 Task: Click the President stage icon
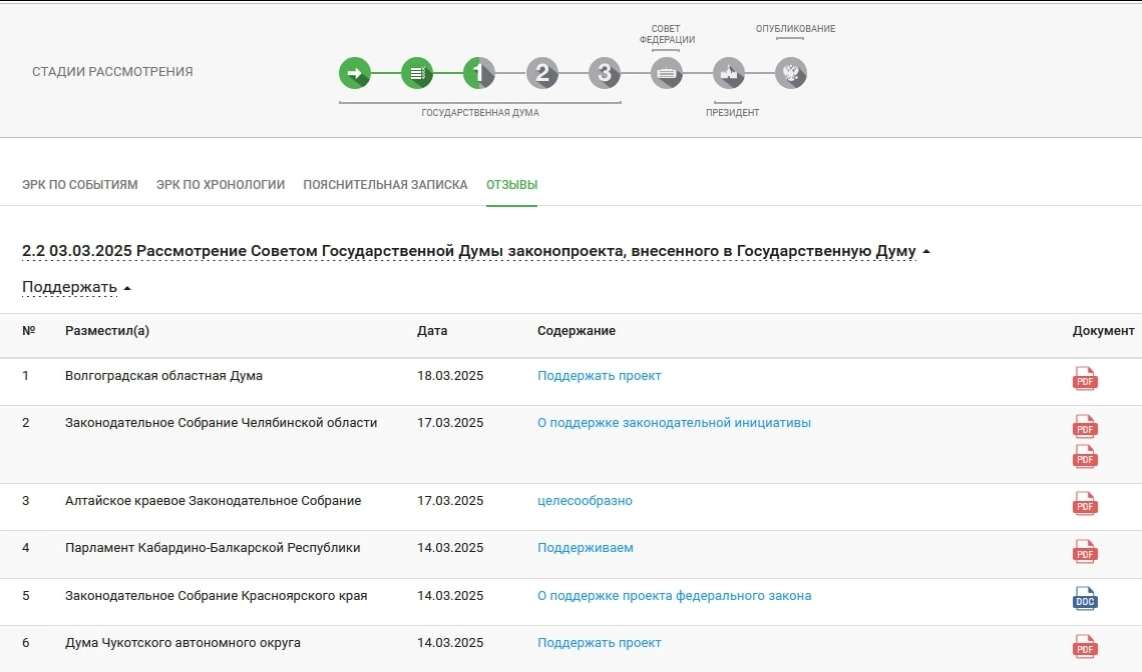[x=729, y=73]
